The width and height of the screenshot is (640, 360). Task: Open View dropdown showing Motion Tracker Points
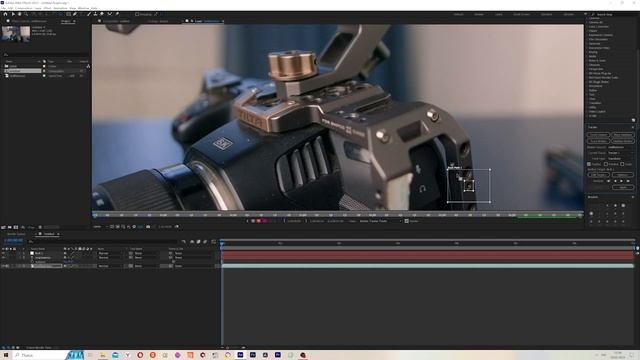tap(380, 221)
